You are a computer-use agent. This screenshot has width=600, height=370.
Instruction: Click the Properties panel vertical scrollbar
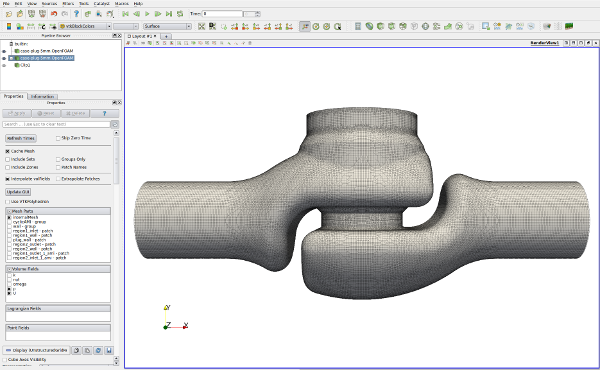(x=116, y=161)
